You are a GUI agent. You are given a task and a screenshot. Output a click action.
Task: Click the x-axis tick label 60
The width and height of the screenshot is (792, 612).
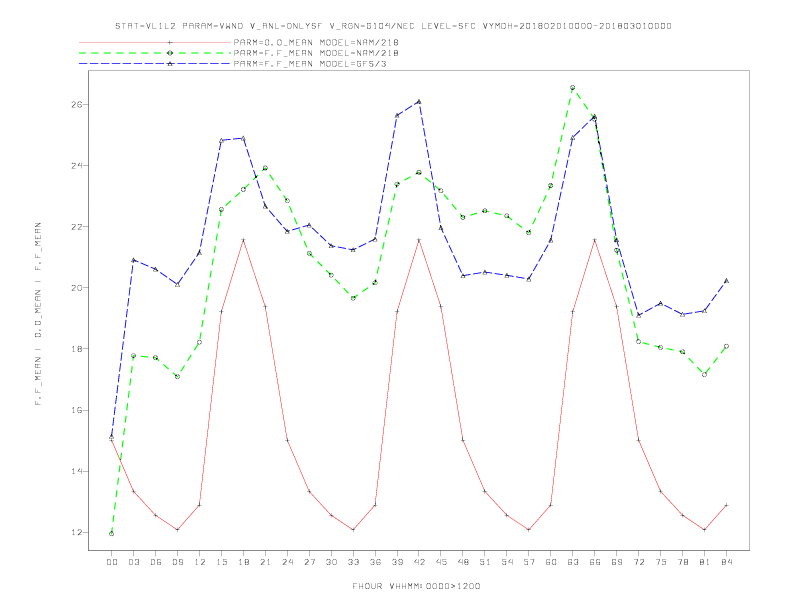coord(551,562)
